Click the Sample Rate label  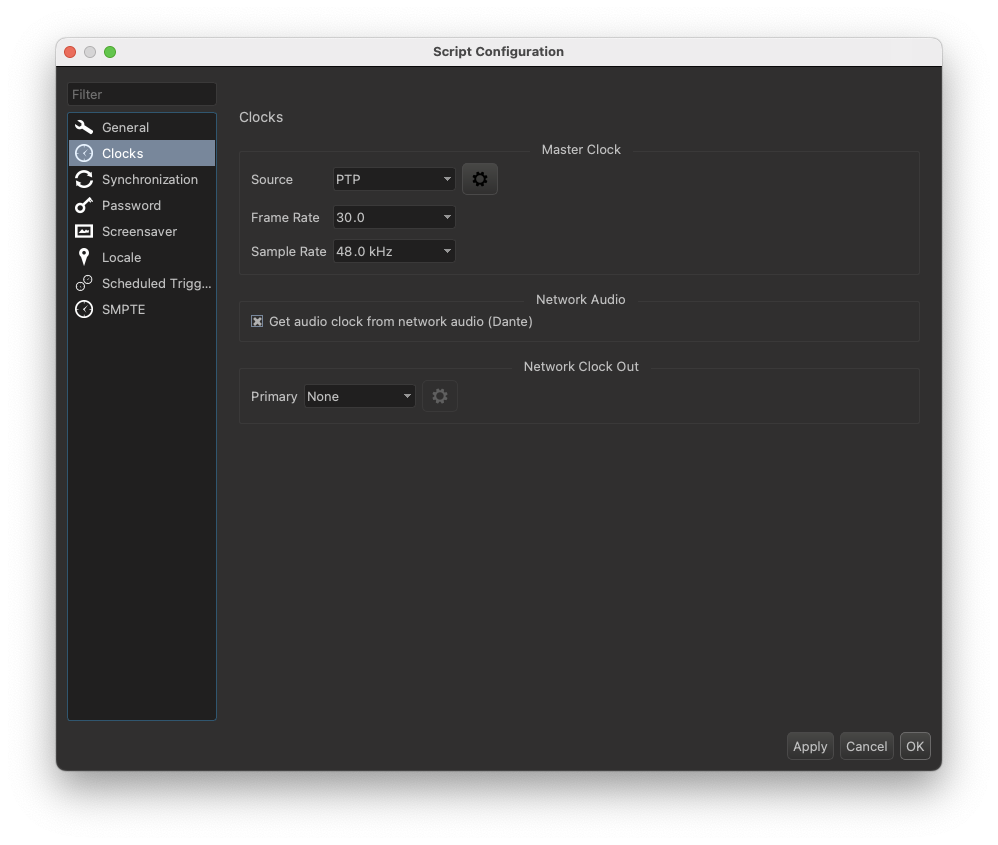288,251
